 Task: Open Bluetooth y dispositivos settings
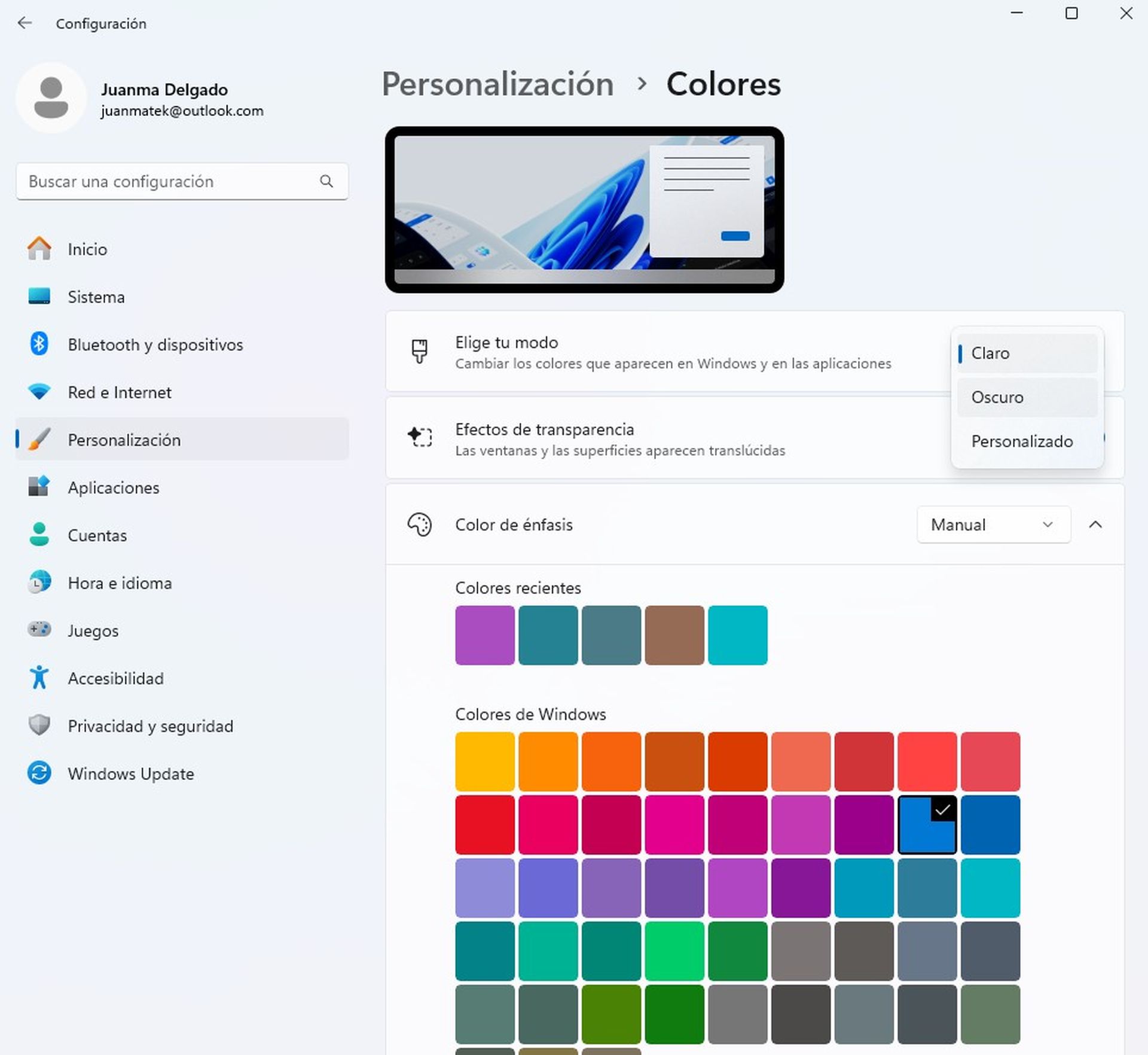[39, 344]
